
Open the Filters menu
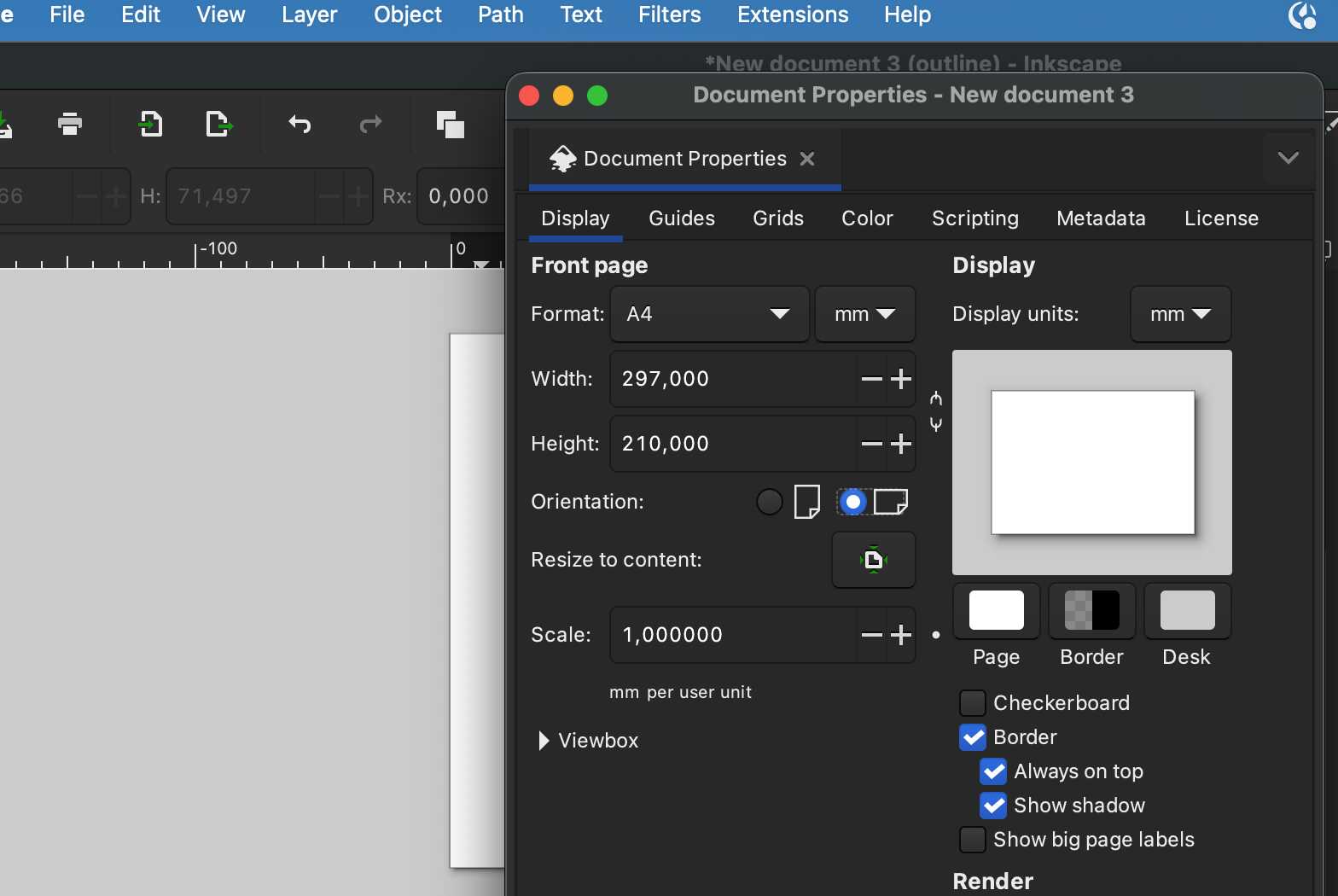point(670,15)
